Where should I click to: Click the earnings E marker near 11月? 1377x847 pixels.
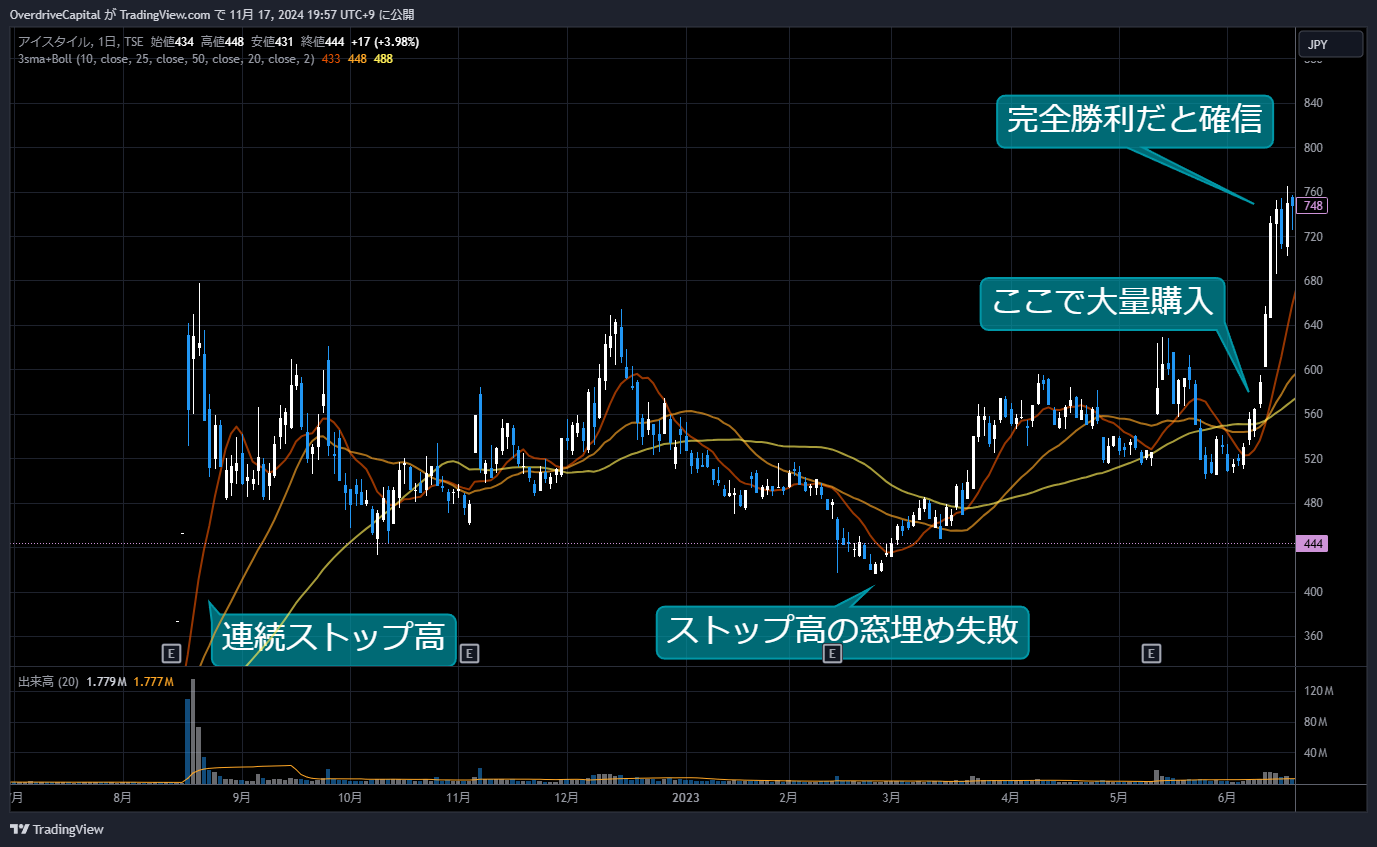(x=470, y=654)
